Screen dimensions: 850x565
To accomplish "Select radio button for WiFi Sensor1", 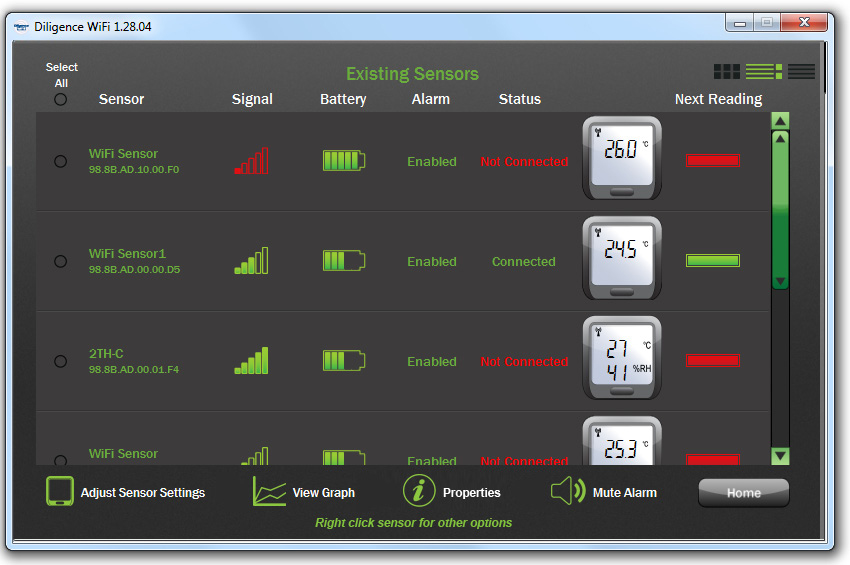I will pos(61,261).
